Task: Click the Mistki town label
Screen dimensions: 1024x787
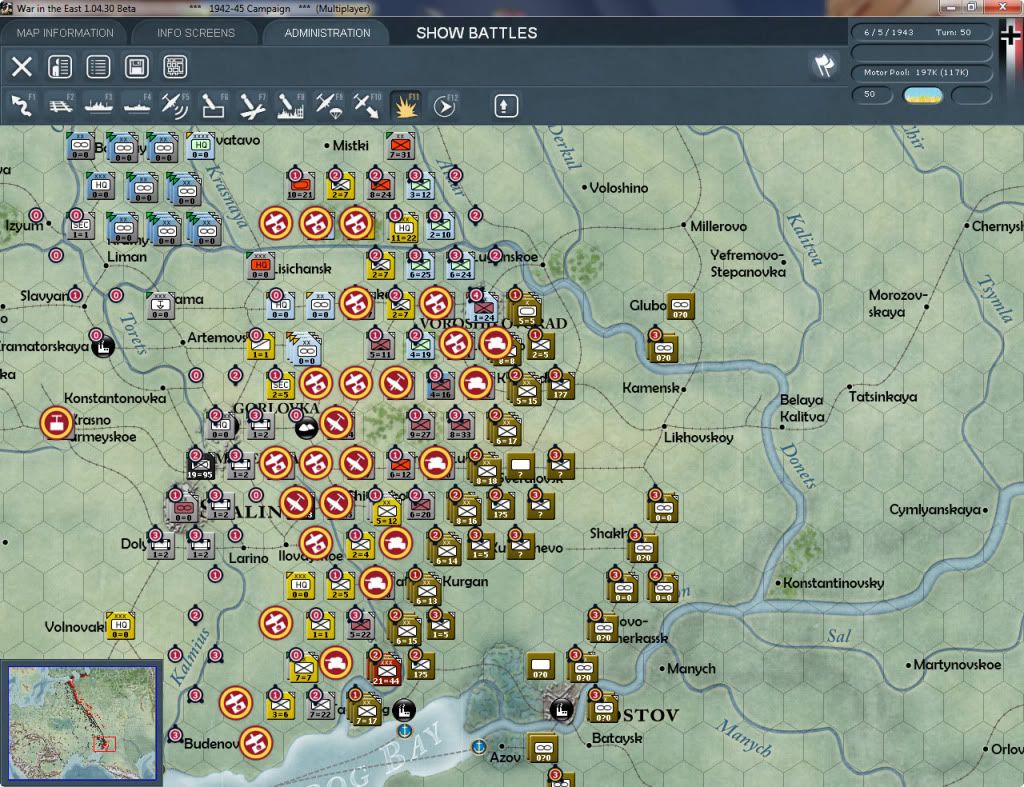Action: pos(351,145)
